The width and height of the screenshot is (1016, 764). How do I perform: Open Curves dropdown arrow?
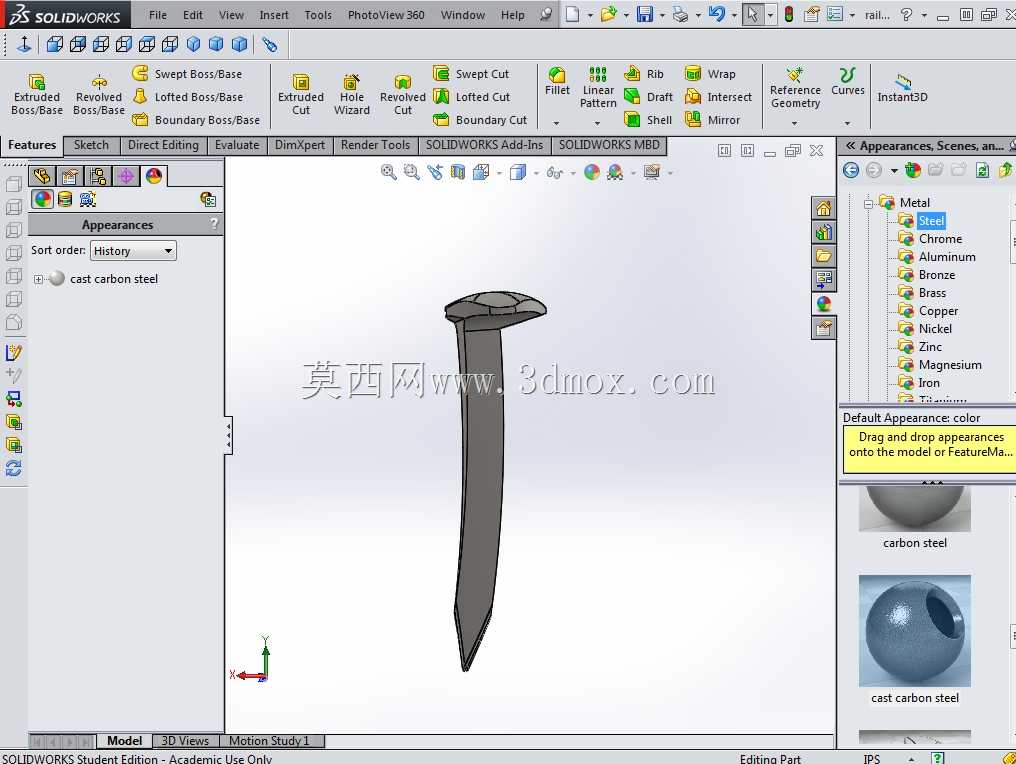pos(847,122)
